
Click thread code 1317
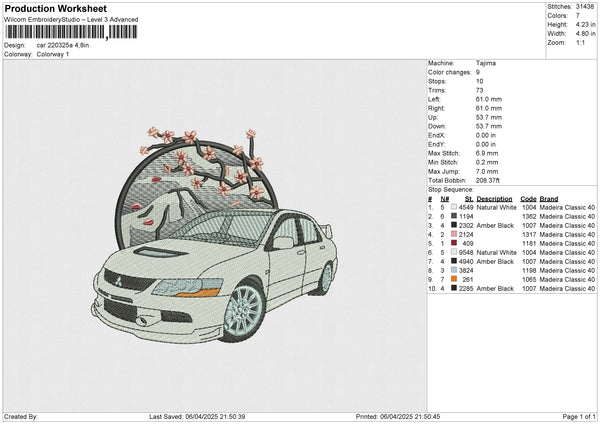pos(529,235)
